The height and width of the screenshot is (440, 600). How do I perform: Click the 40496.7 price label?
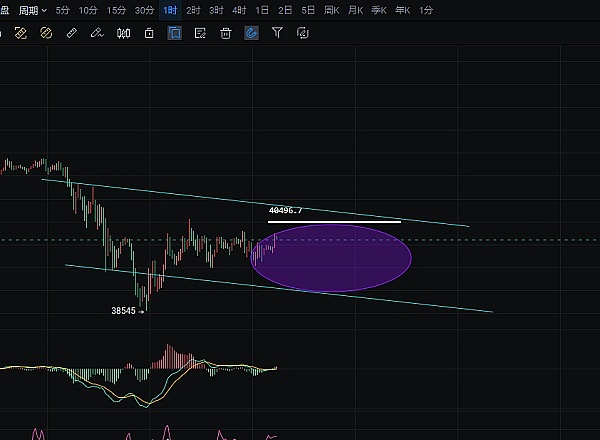click(x=285, y=210)
